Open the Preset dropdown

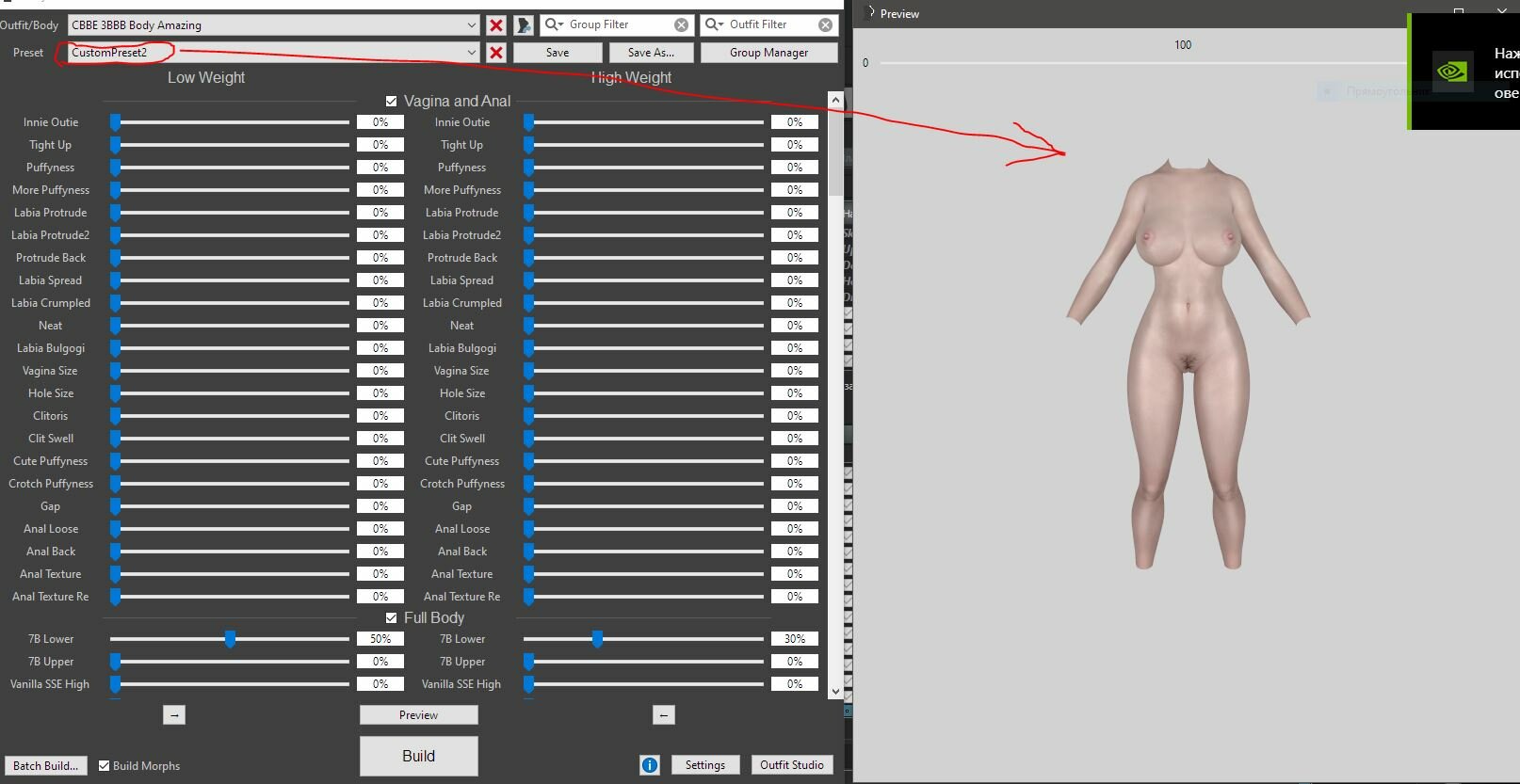273,53
